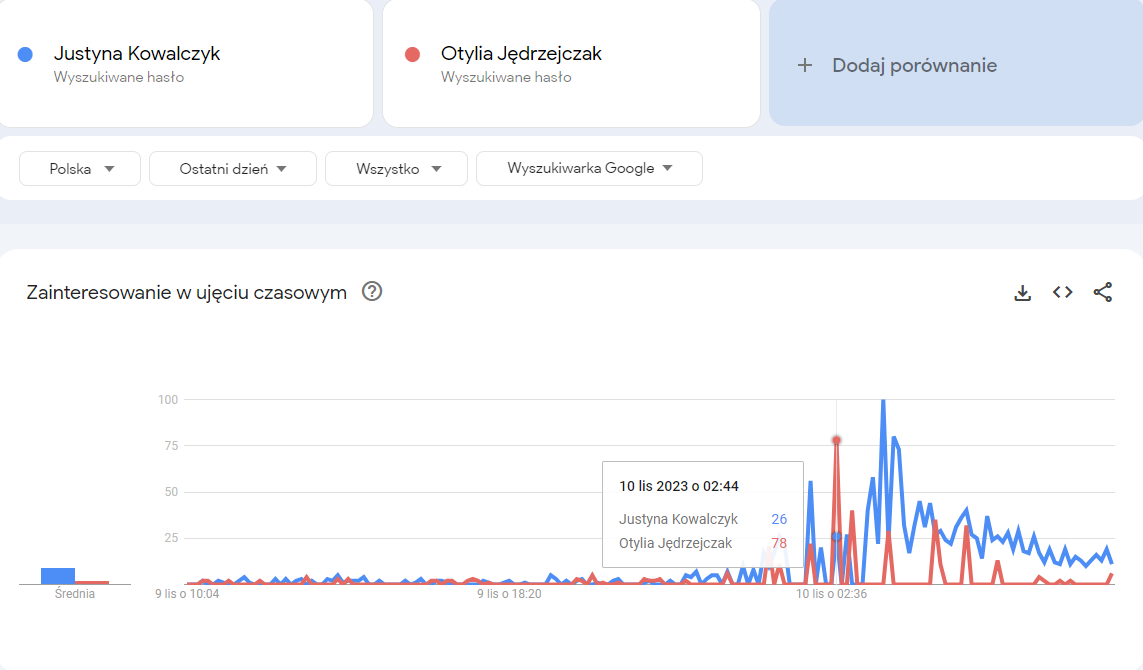Click the value 78 in tooltip

[779, 543]
